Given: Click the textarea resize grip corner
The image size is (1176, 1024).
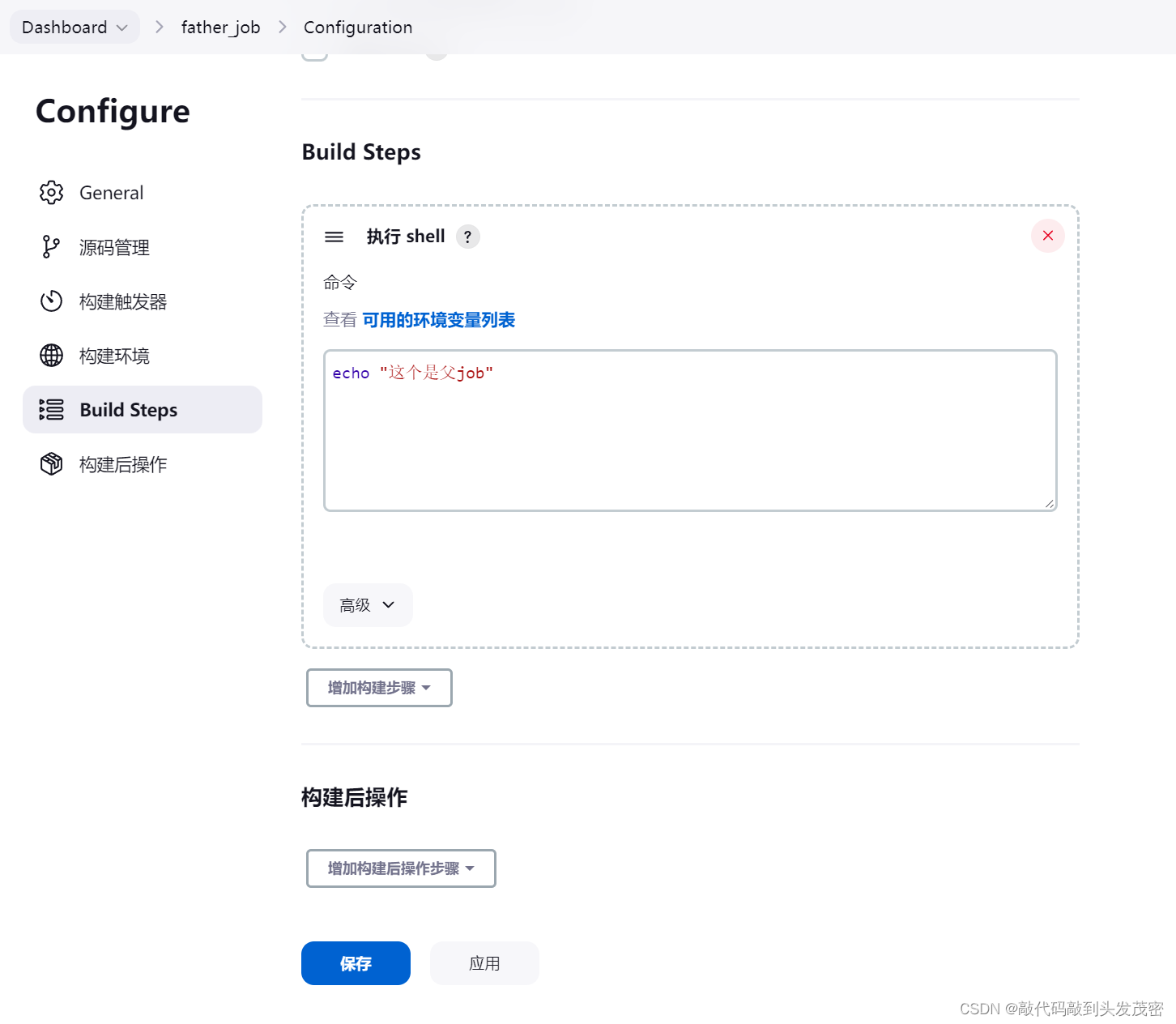Looking at the screenshot, I should pyautogui.click(x=1049, y=503).
